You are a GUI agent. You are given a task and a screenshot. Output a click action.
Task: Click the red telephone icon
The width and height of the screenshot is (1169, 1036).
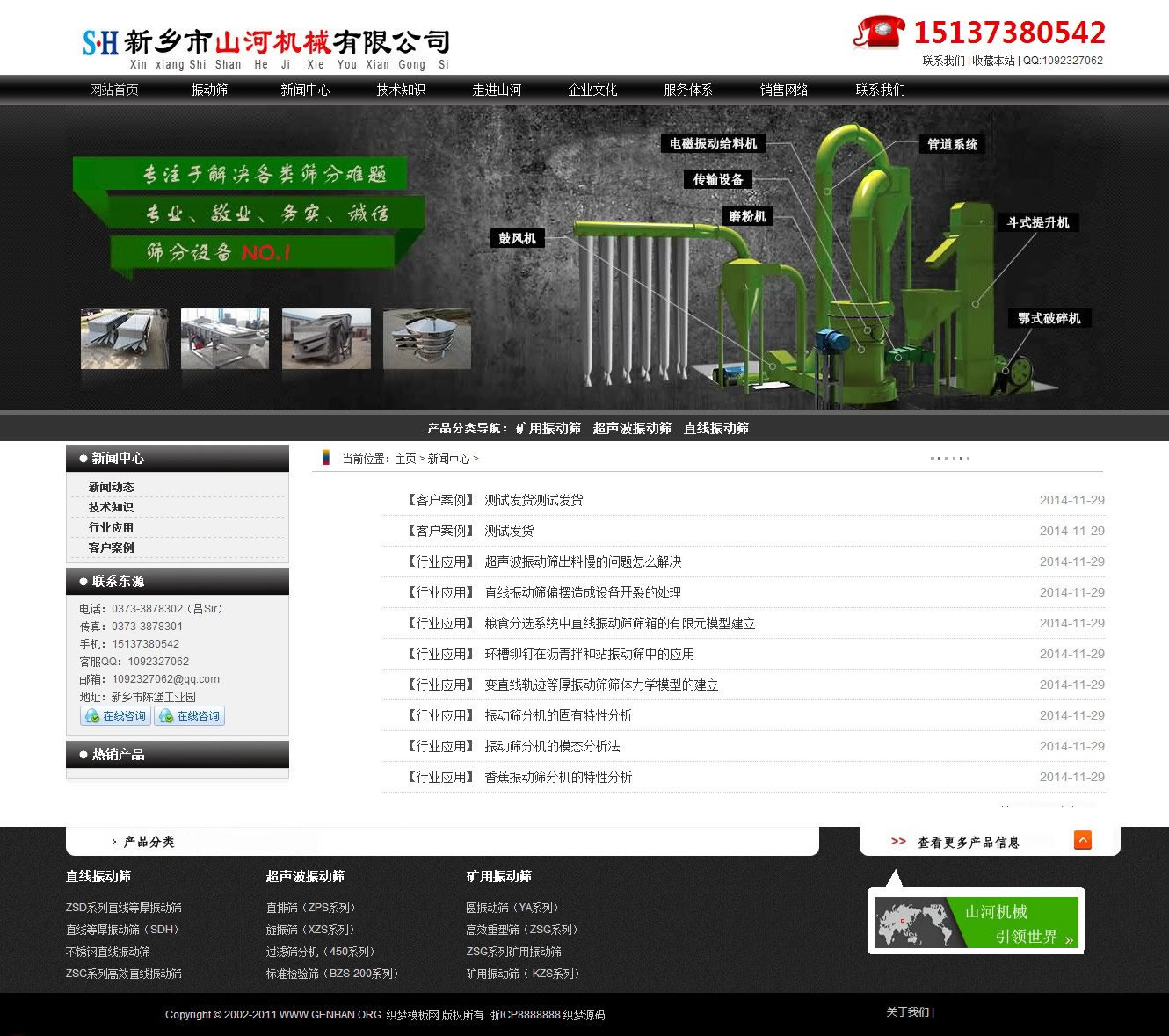(x=879, y=33)
